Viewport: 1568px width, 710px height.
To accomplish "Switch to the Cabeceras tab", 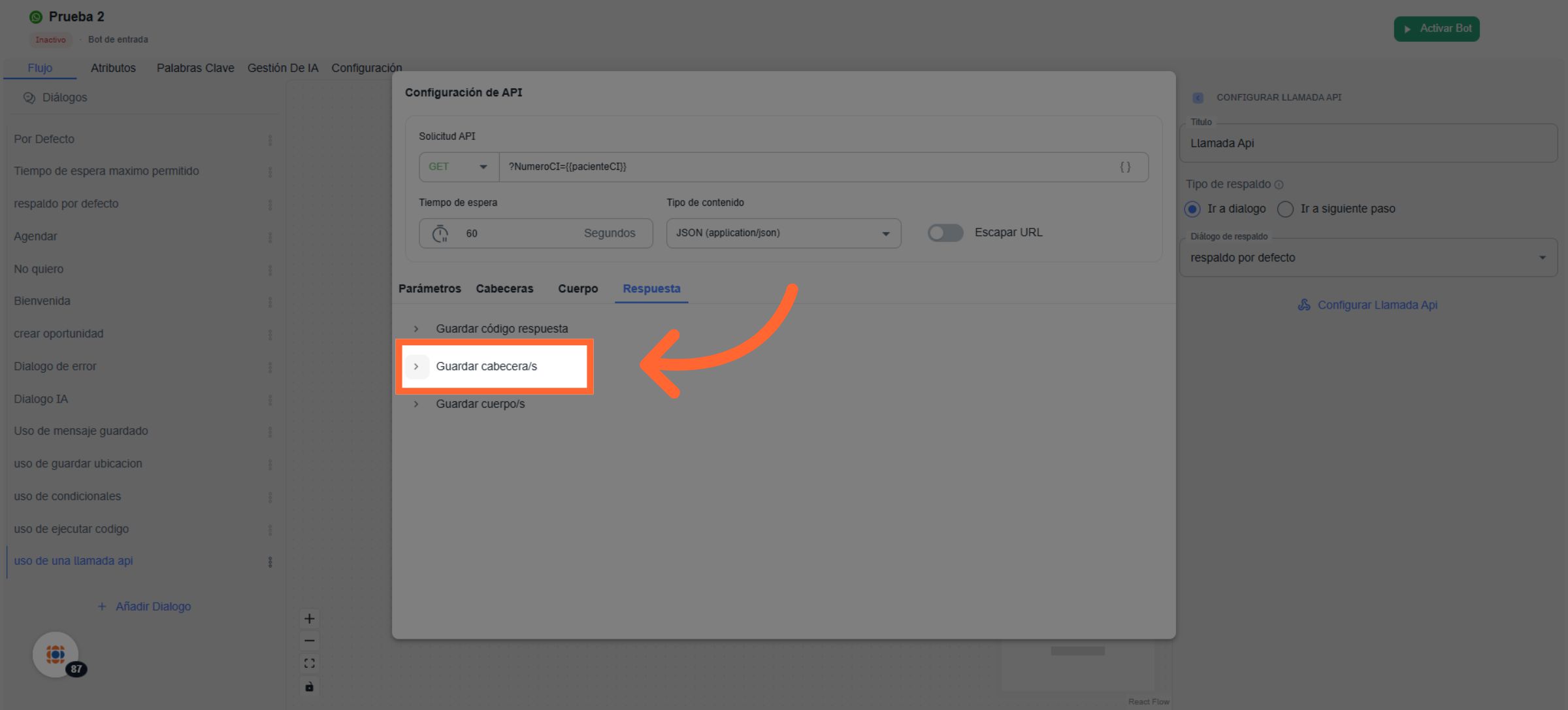I will click(x=504, y=289).
